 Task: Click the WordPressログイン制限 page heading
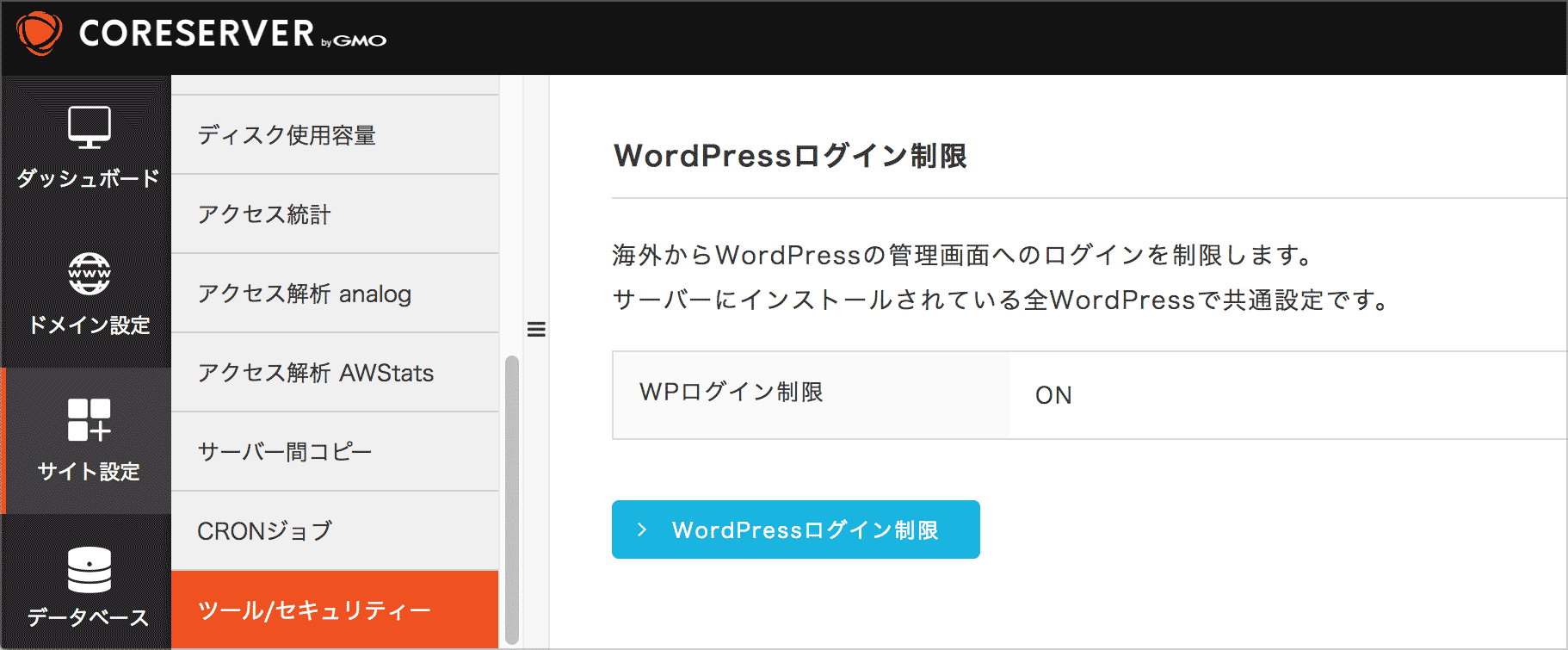[790, 156]
